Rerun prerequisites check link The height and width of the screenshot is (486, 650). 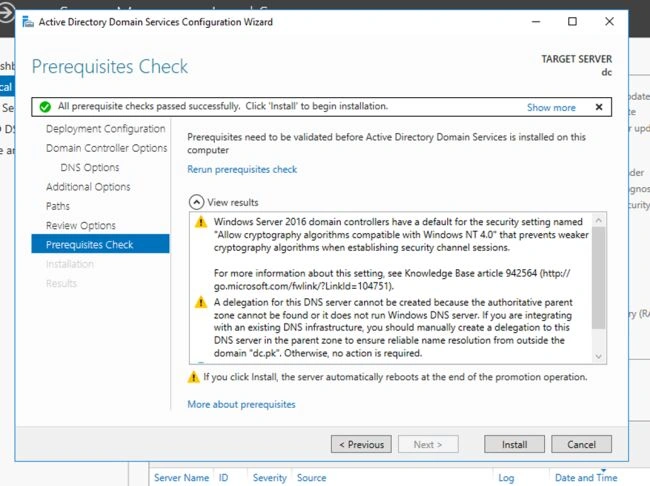(242, 169)
